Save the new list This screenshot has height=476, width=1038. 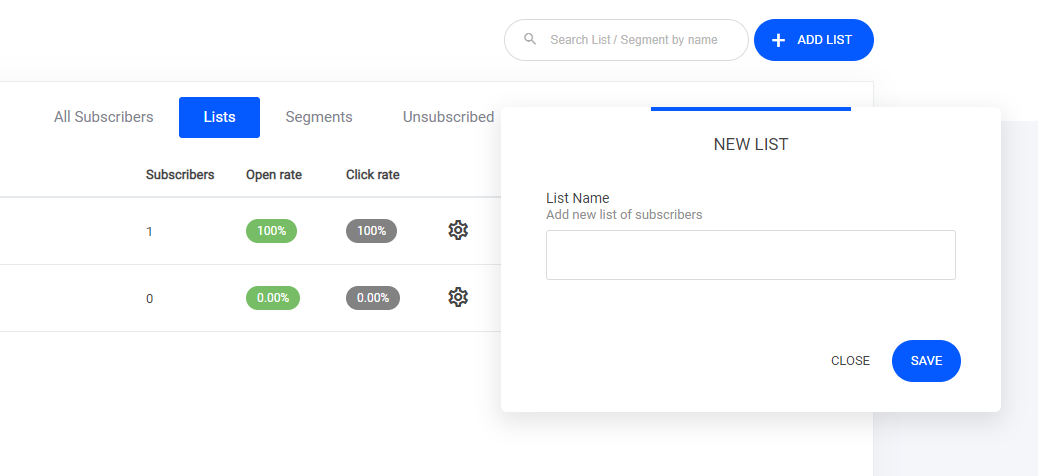(926, 361)
